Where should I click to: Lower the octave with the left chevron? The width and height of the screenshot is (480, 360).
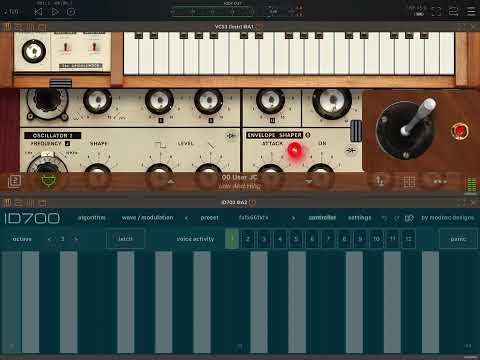coord(50,239)
